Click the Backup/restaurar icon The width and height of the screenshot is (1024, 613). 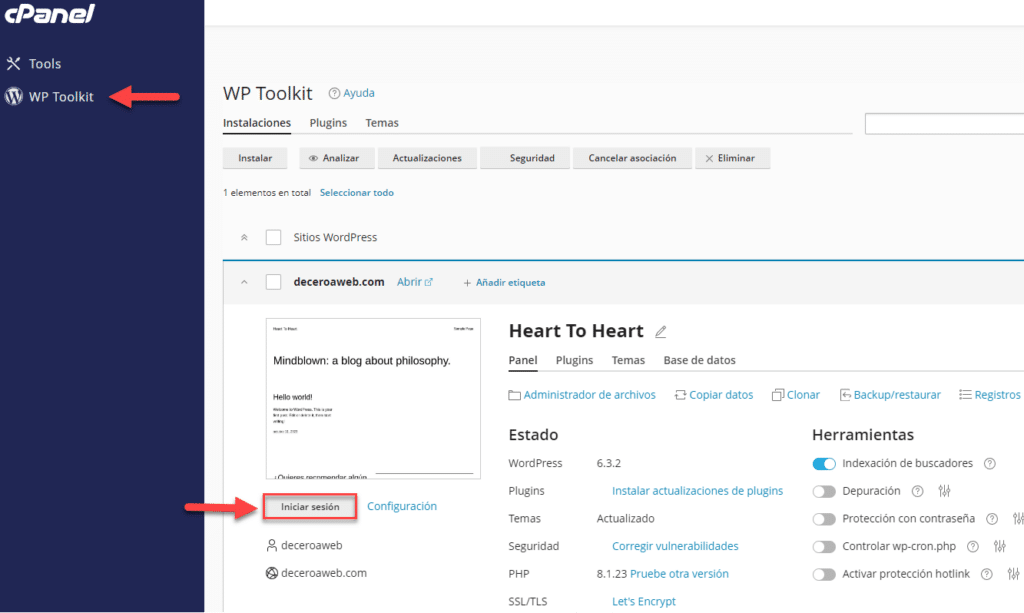click(845, 395)
